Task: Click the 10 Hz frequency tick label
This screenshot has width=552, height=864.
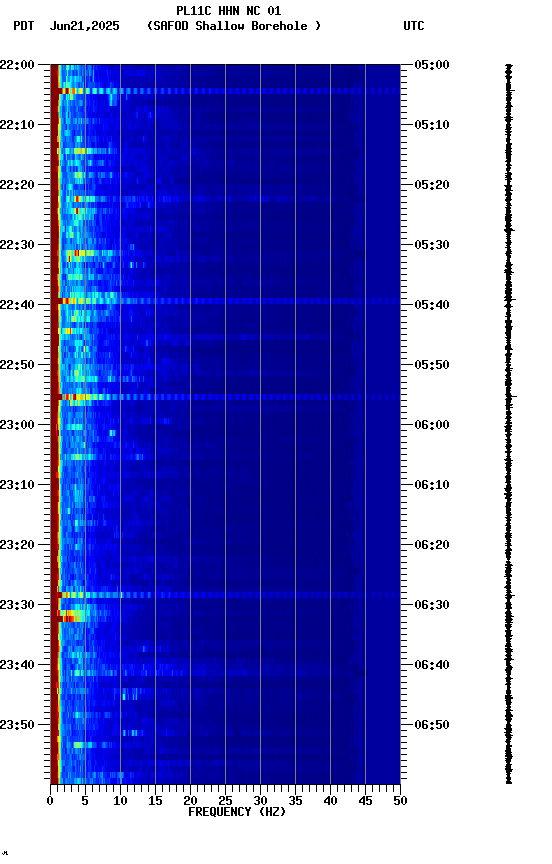Action: (x=120, y=801)
